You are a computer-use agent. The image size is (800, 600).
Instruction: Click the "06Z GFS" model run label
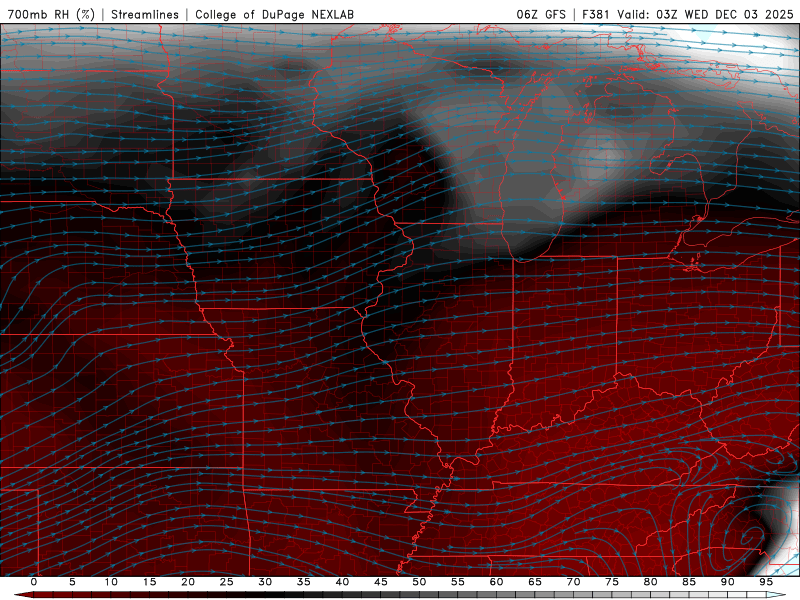click(541, 14)
